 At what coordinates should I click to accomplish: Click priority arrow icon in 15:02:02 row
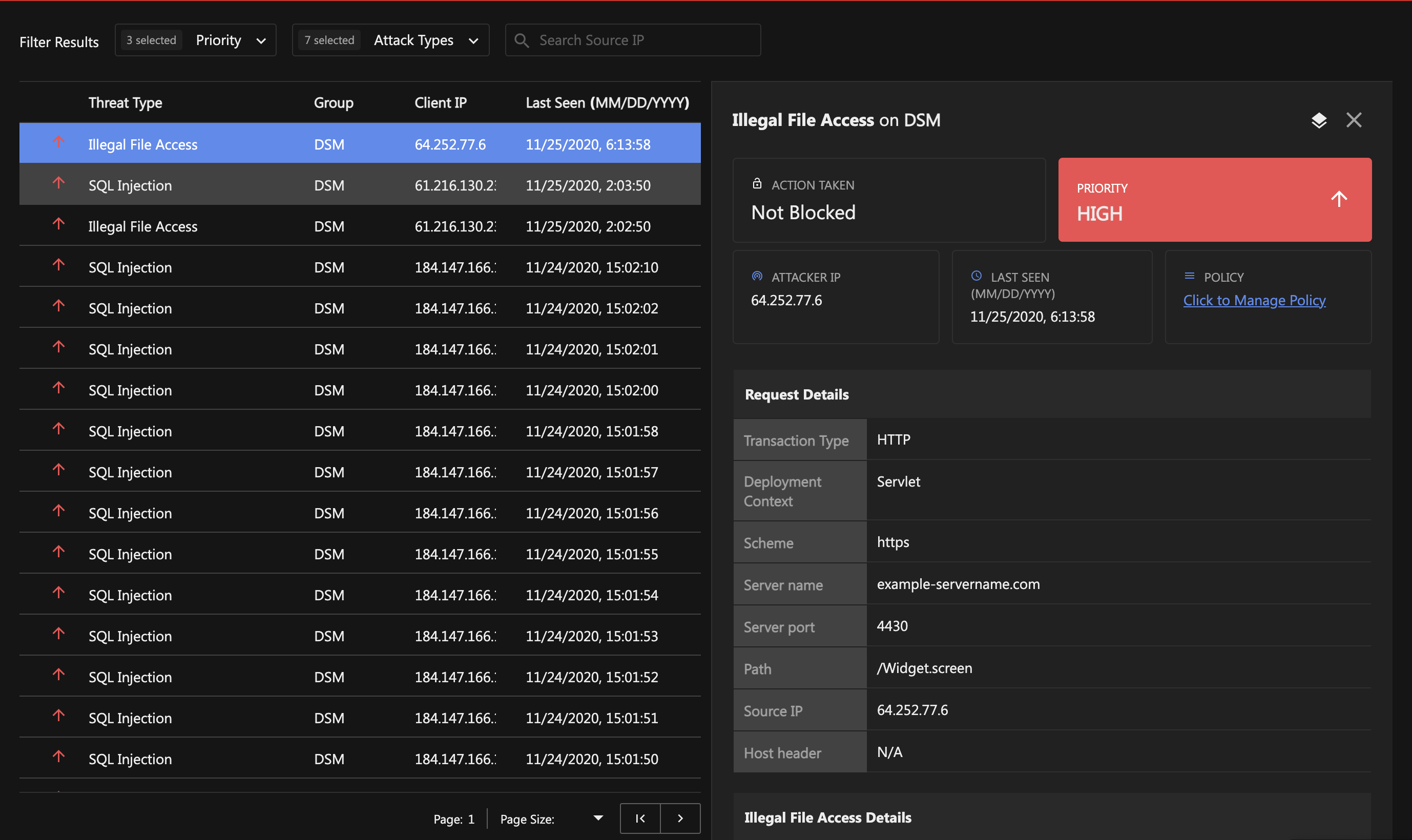(58, 305)
